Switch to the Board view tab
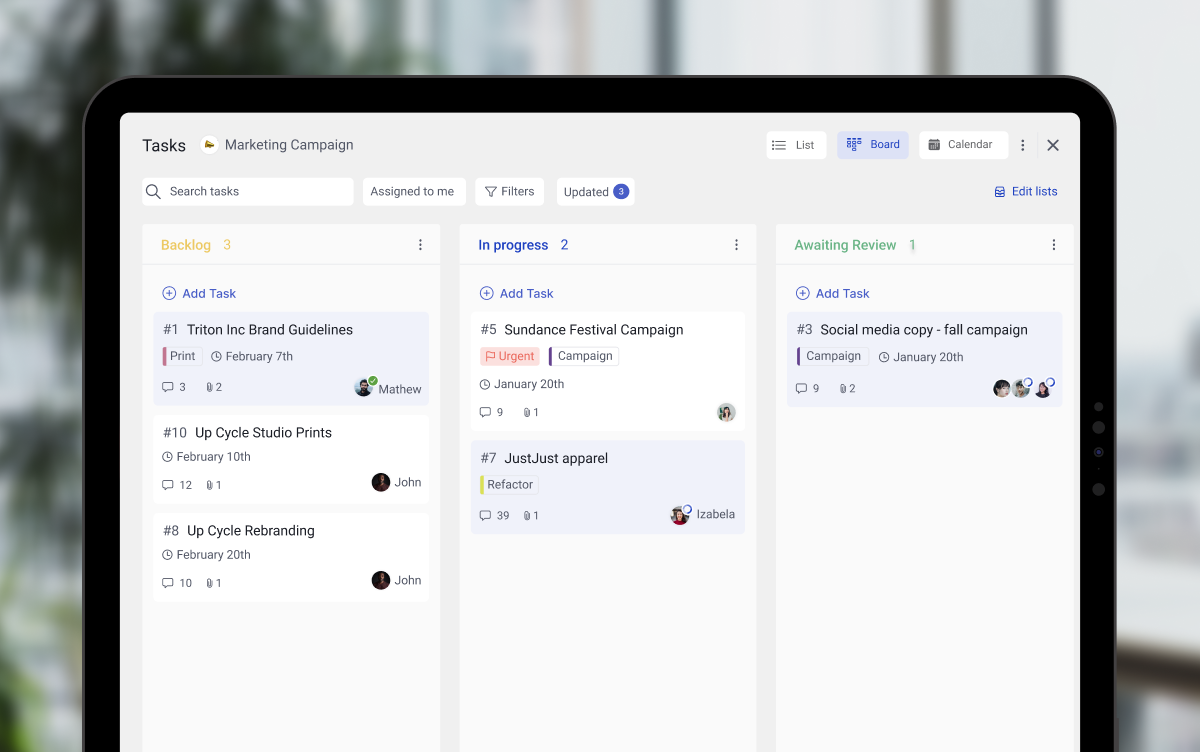This screenshot has height=752, width=1200. click(x=872, y=144)
